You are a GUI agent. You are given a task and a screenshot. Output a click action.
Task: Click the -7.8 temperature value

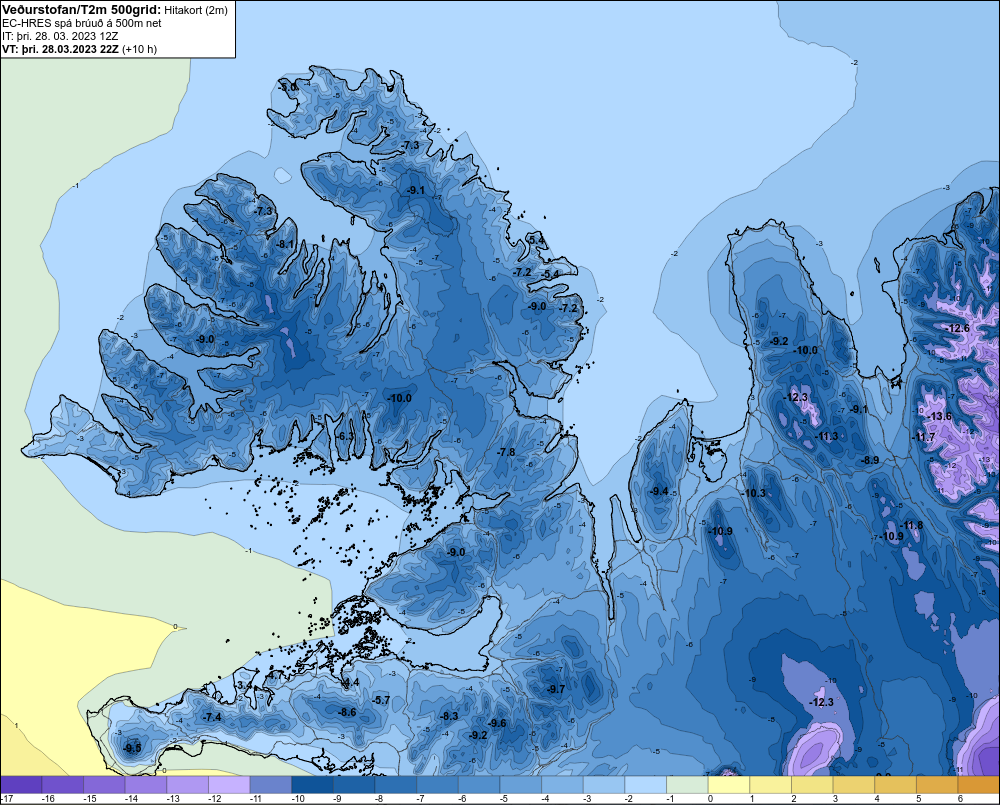tap(506, 452)
